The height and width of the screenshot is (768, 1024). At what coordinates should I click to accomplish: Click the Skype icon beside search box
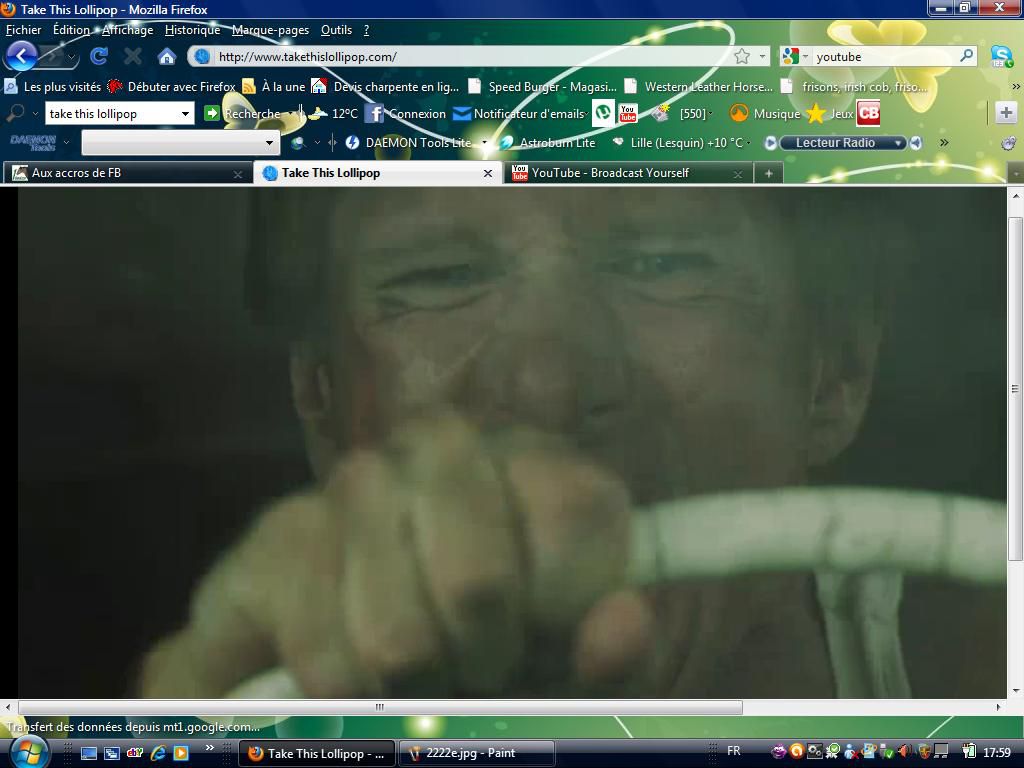point(1001,56)
